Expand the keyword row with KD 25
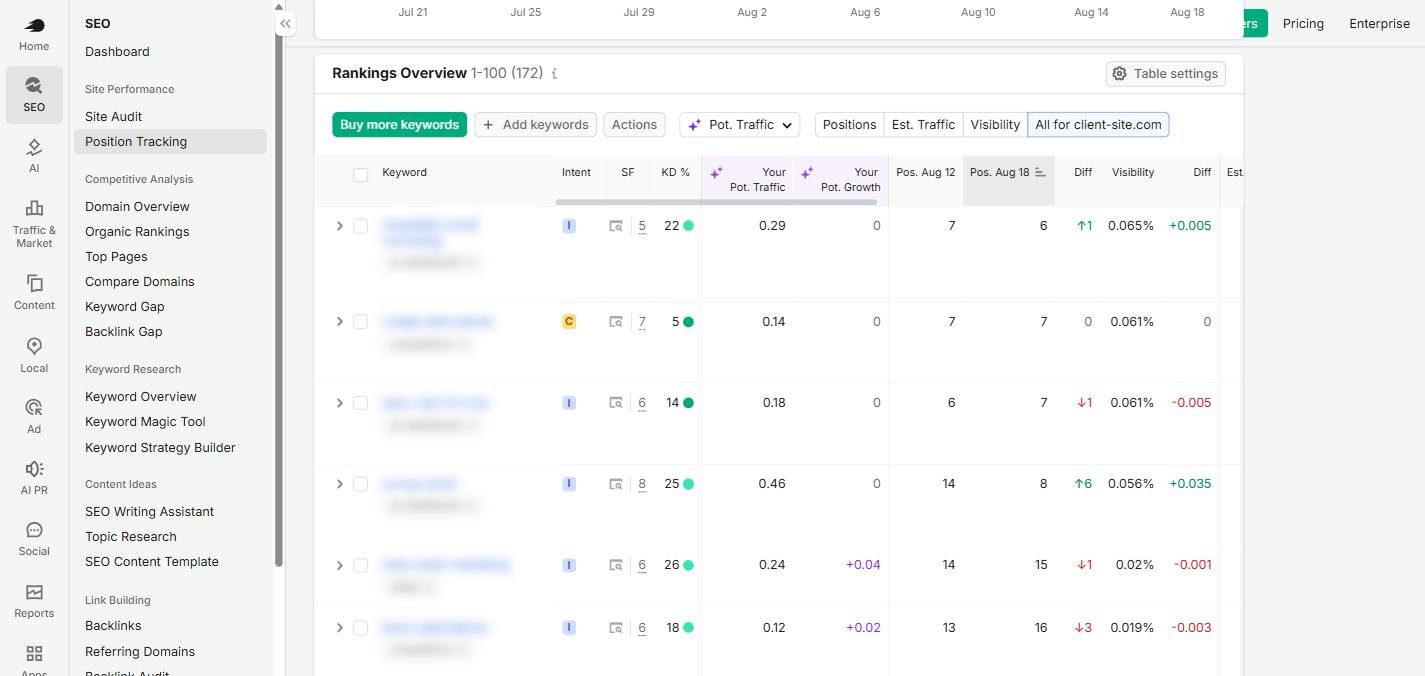The height and width of the screenshot is (676, 1425). (339, 484)
